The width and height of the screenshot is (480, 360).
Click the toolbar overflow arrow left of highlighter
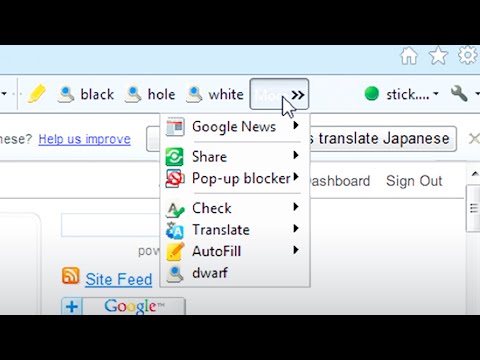(4, 94)
